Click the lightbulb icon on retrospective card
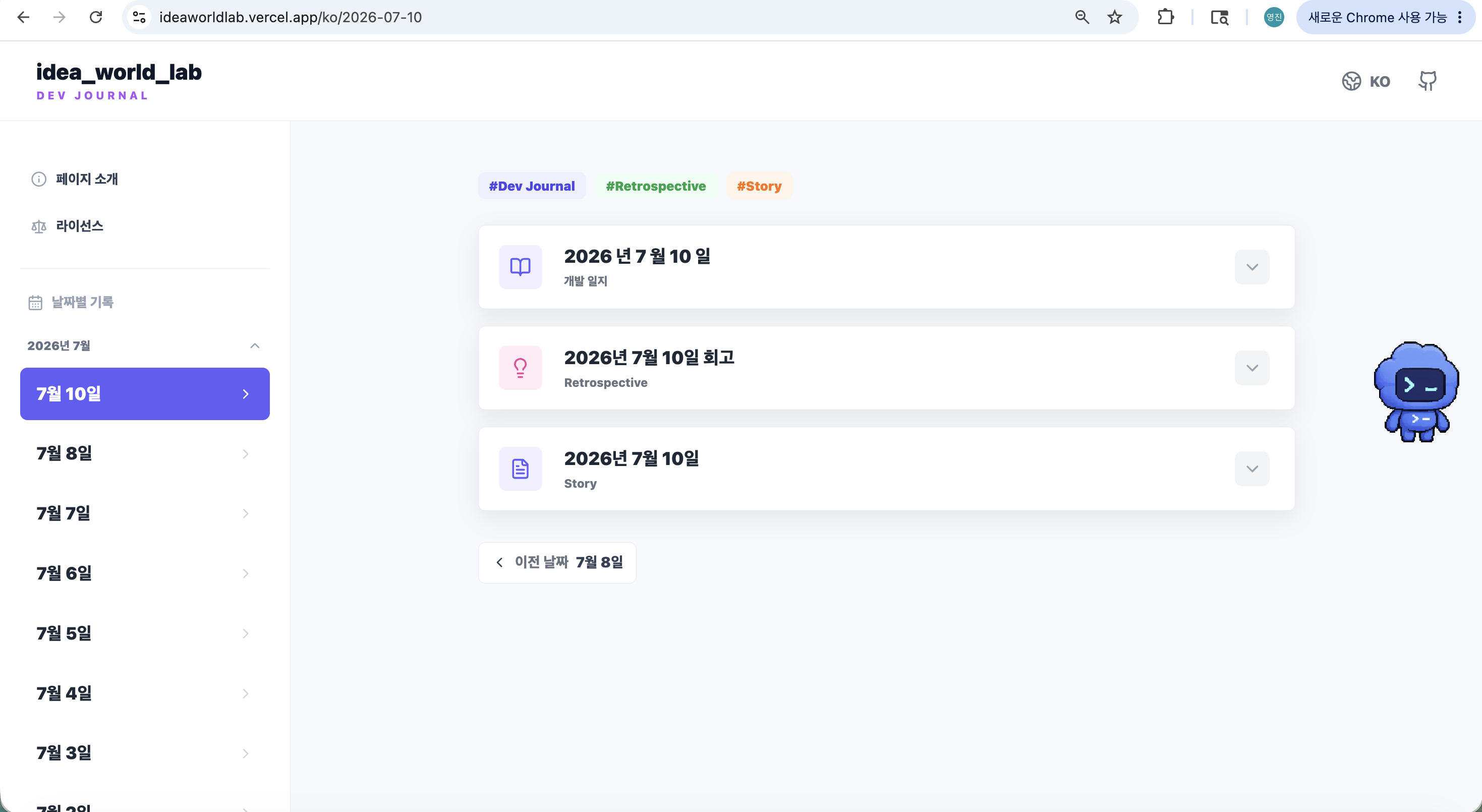Image resolution: width=1482 pixels, height=812 pixels. [520, 368]
